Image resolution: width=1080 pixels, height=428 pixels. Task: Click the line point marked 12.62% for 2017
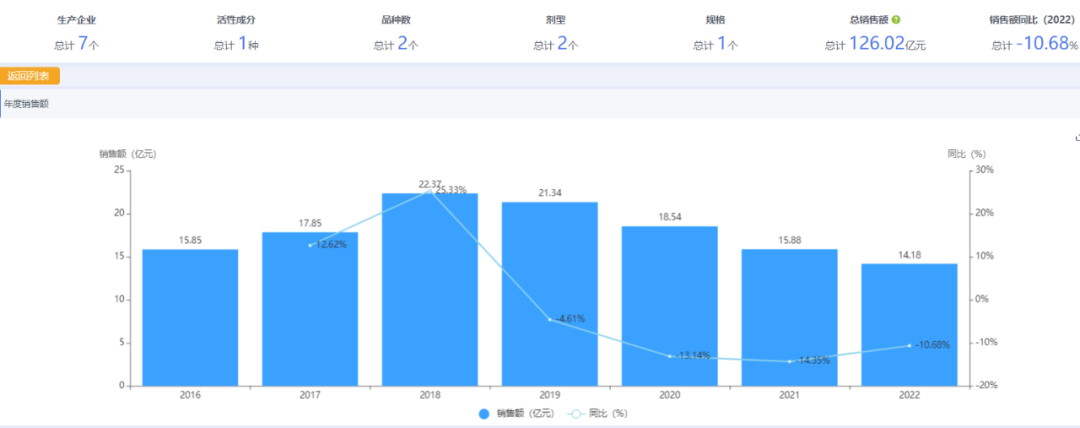(x=310, y=245)
